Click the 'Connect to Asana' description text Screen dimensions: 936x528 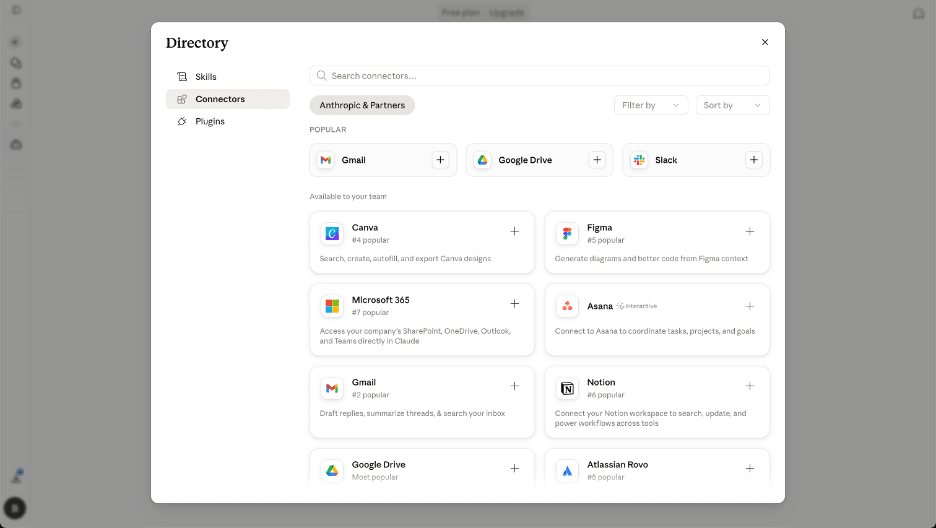tap(654, 331)
